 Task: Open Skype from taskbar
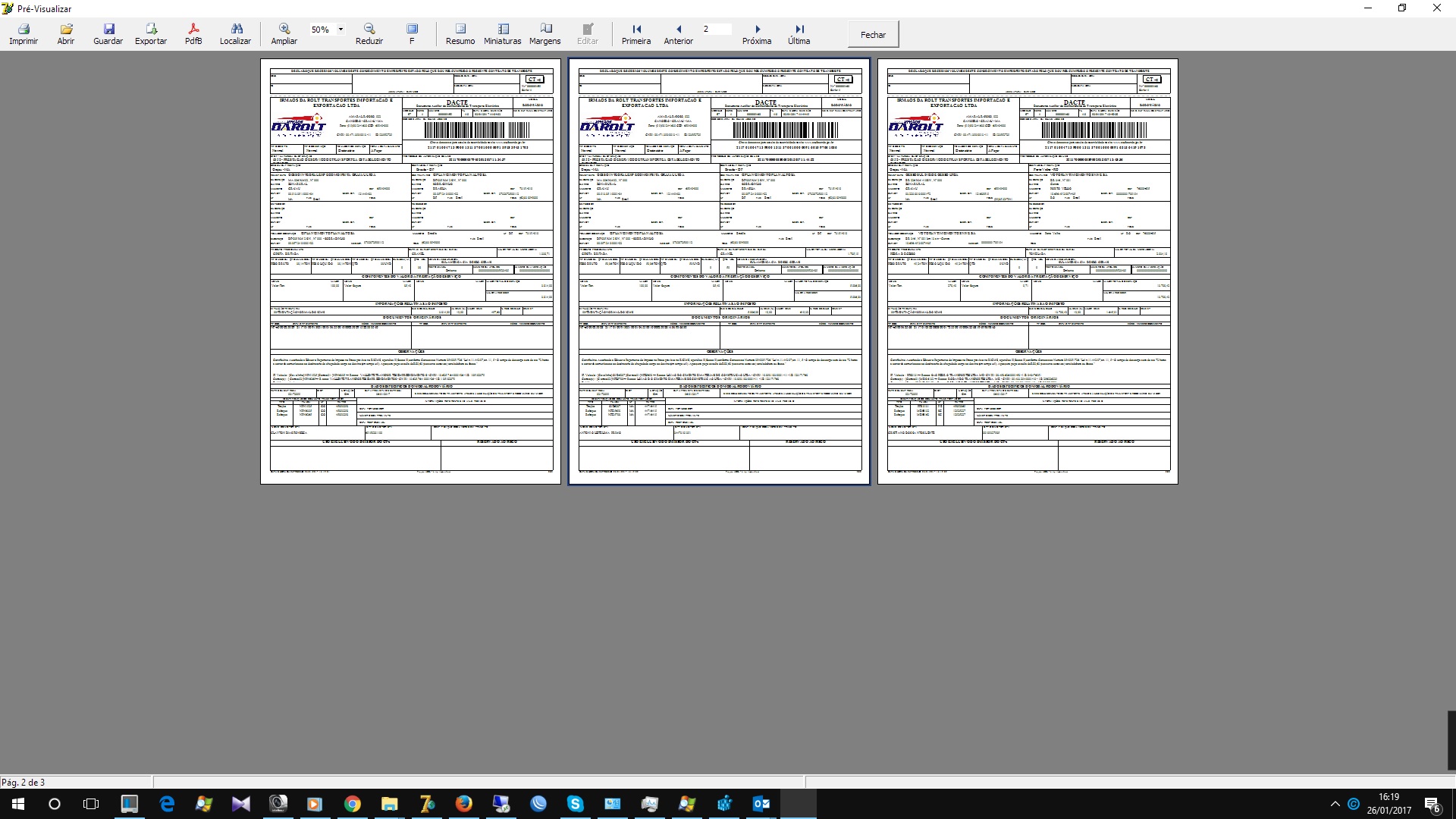pos(575,804)
